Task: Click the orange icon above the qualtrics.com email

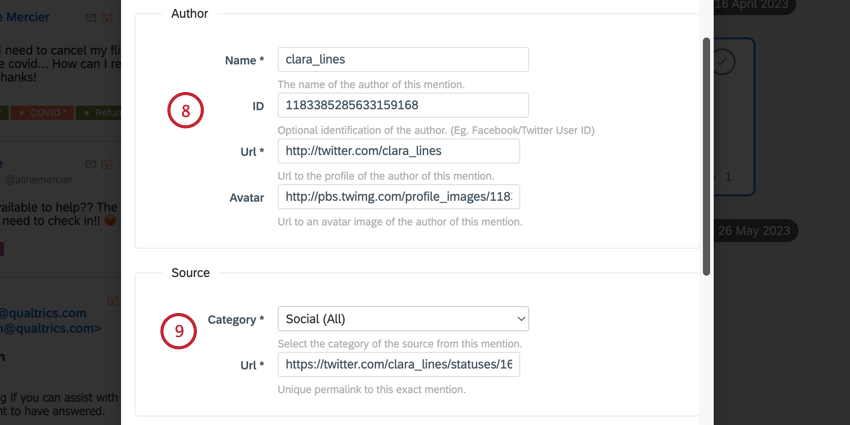Action: tap(112, 300)
